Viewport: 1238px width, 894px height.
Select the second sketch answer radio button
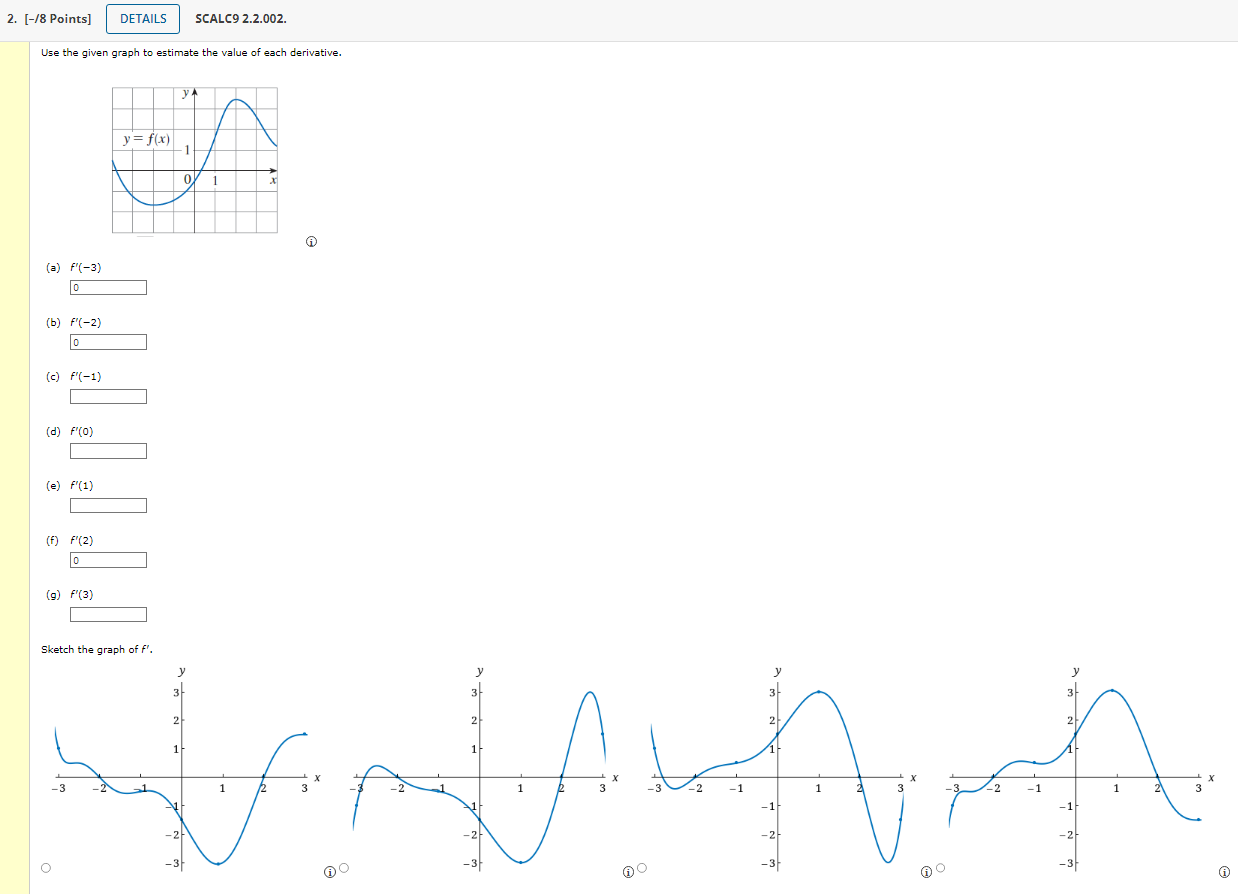click(x=343, y=868)
